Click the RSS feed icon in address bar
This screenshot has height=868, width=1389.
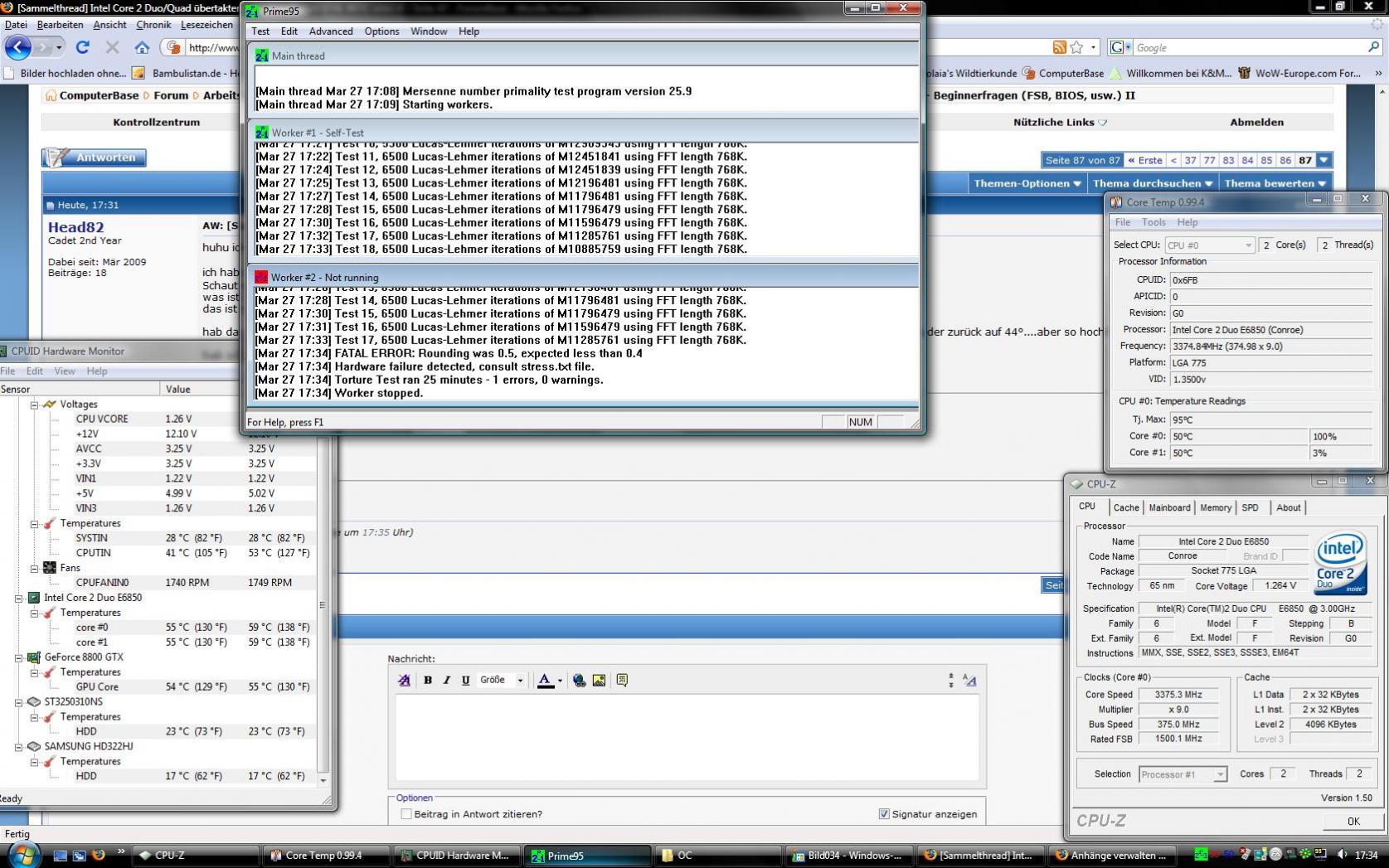point(1060,47)
